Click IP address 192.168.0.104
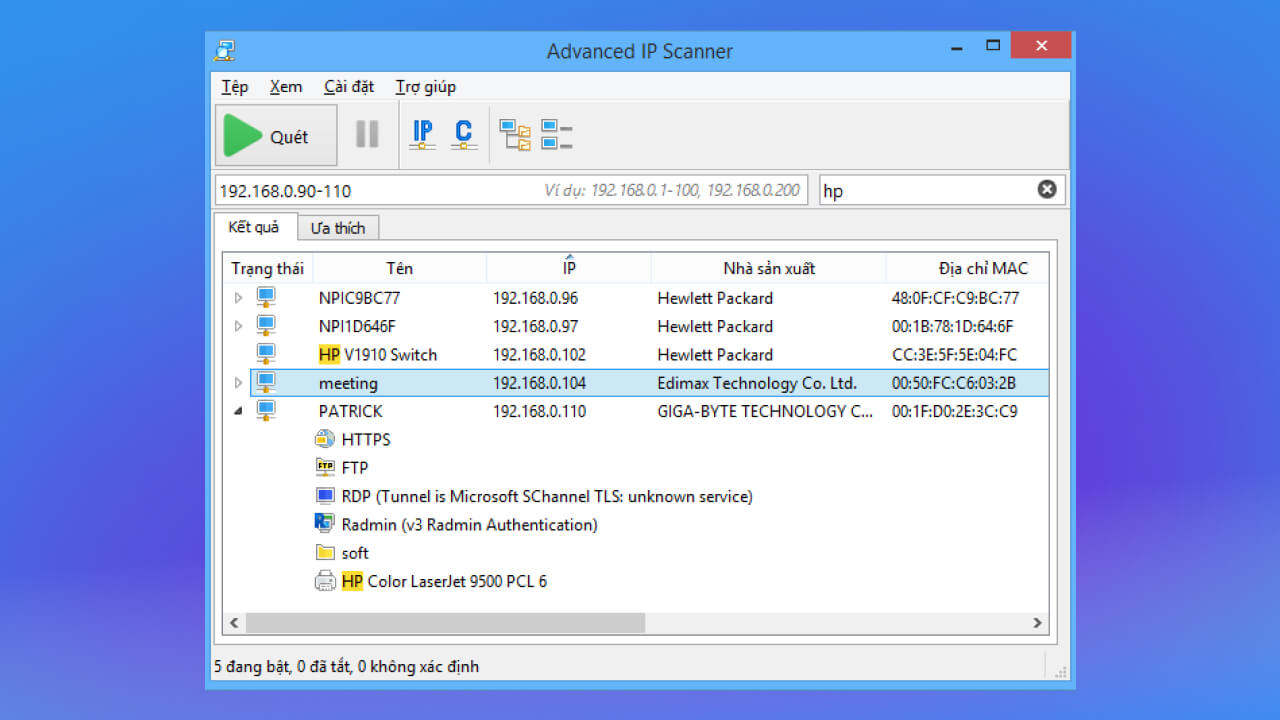 click(x=539, y=383)
